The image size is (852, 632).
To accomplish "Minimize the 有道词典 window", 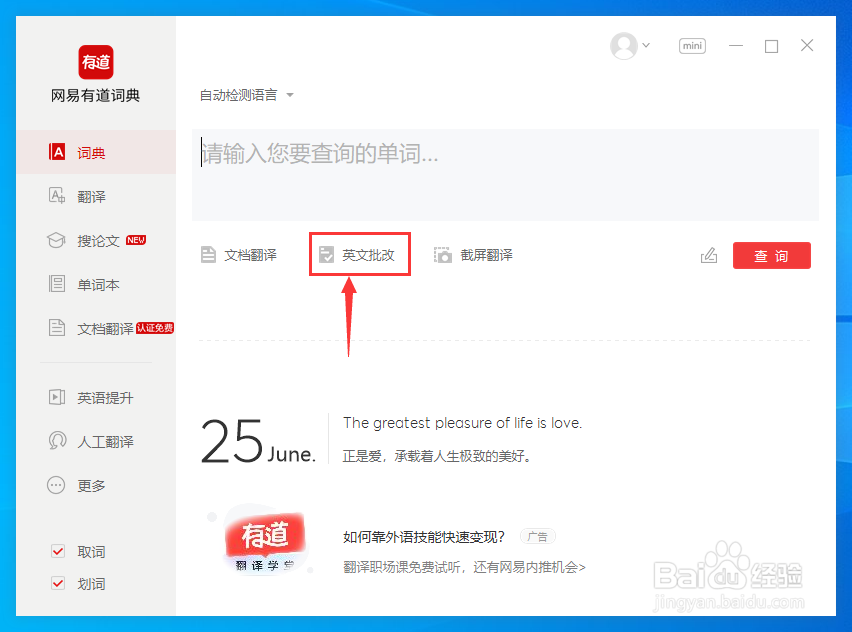I will pos(736,46).
